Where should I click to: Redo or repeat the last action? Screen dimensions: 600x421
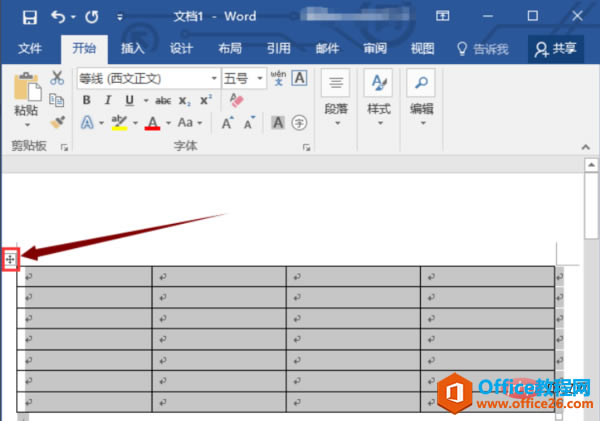click(x=92, y=17)
